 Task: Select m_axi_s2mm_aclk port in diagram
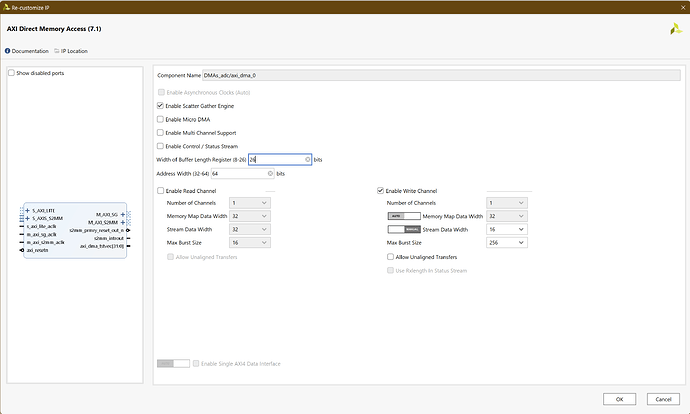pyautogui.click(x=45, y=242)
